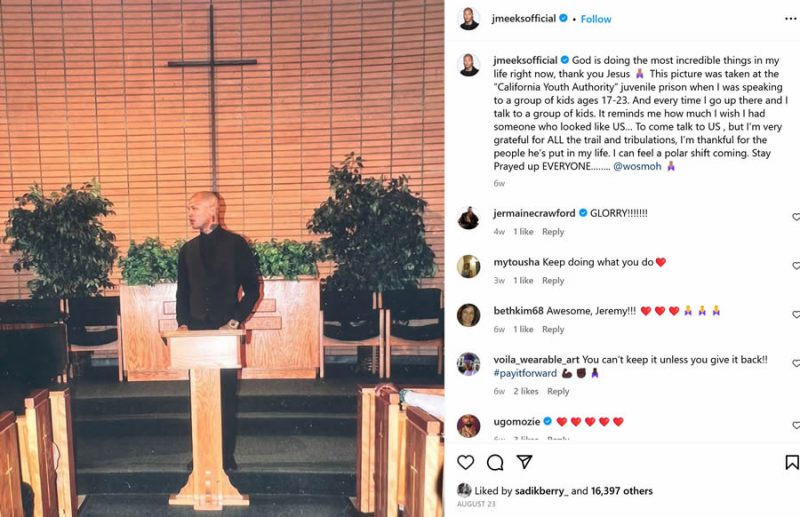The width and height of the screenshot is (800, 517).
Task: Share the post via the paper plane icon
Action: tap(524, 462)
